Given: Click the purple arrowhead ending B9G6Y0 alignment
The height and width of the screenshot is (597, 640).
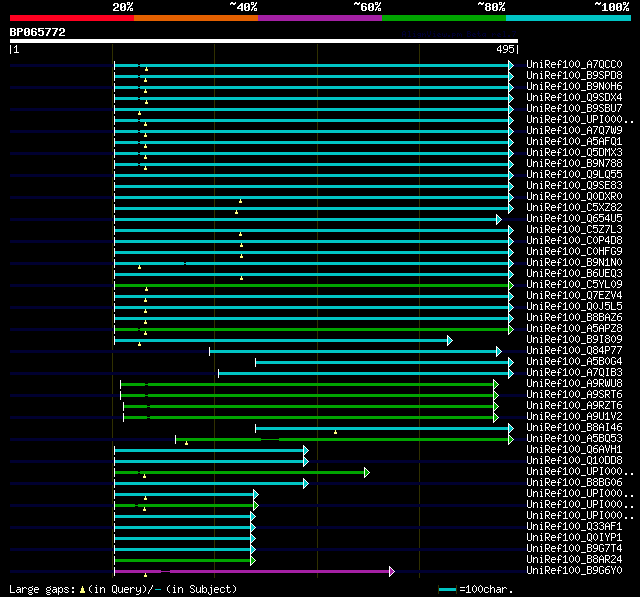Looking at the screenshot, I should pos(392,572).
